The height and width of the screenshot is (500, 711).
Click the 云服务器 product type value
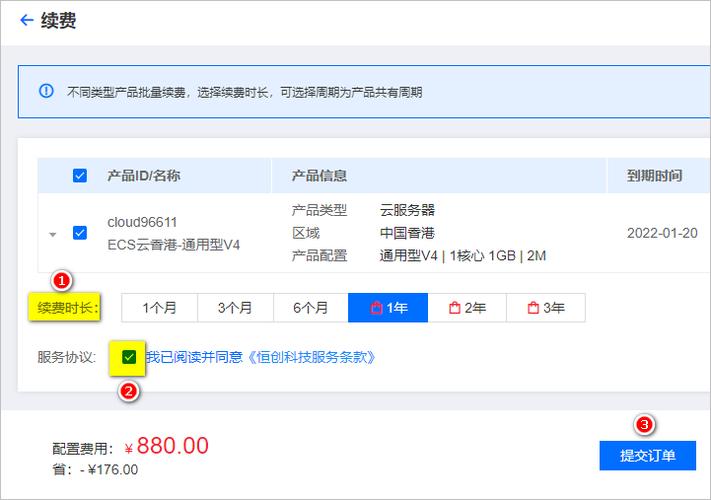point(407,210)
